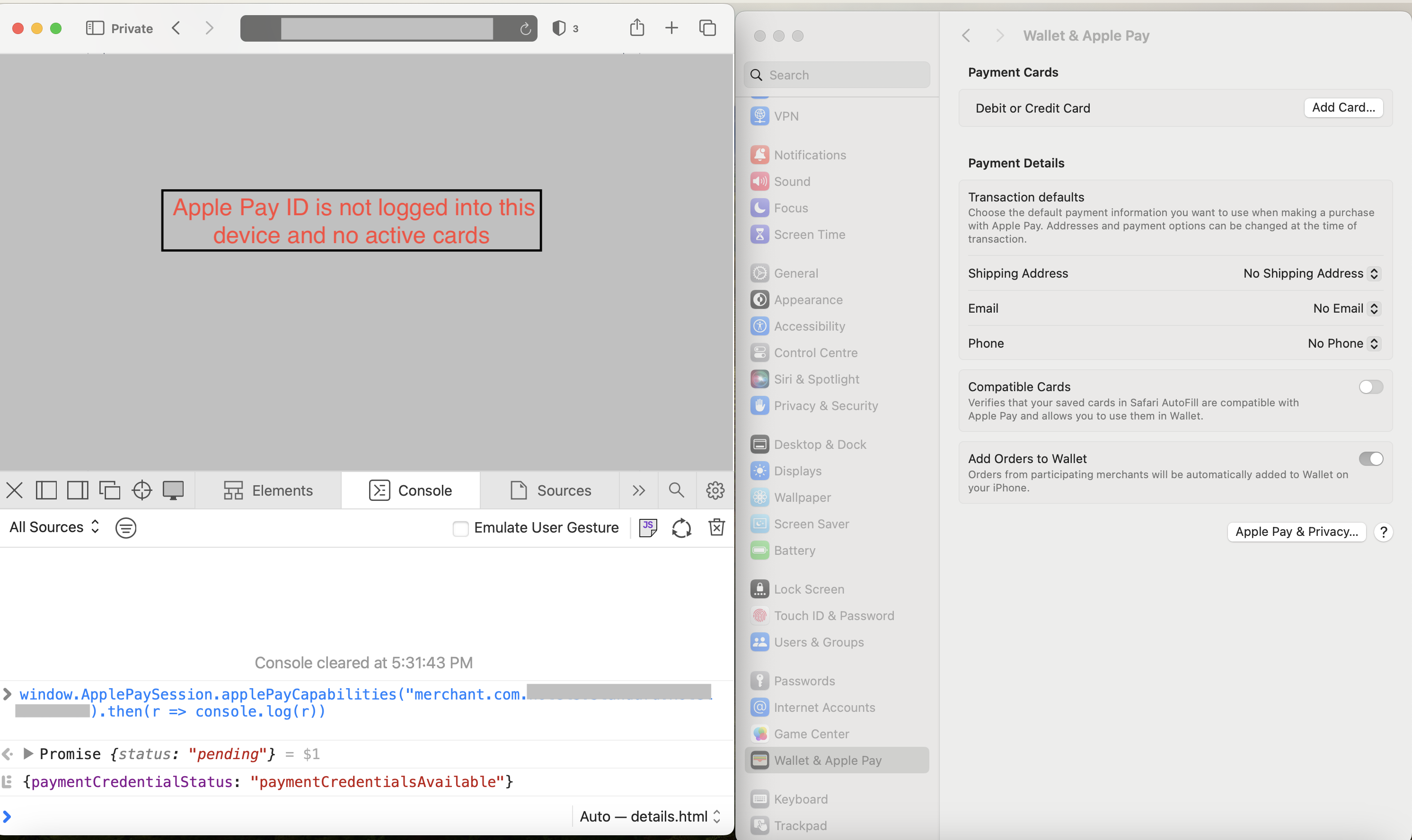Viewport: 1412px width, 840px height.
Task: Open Web Inspector settings gear
Action: click(x=715, y=490)
